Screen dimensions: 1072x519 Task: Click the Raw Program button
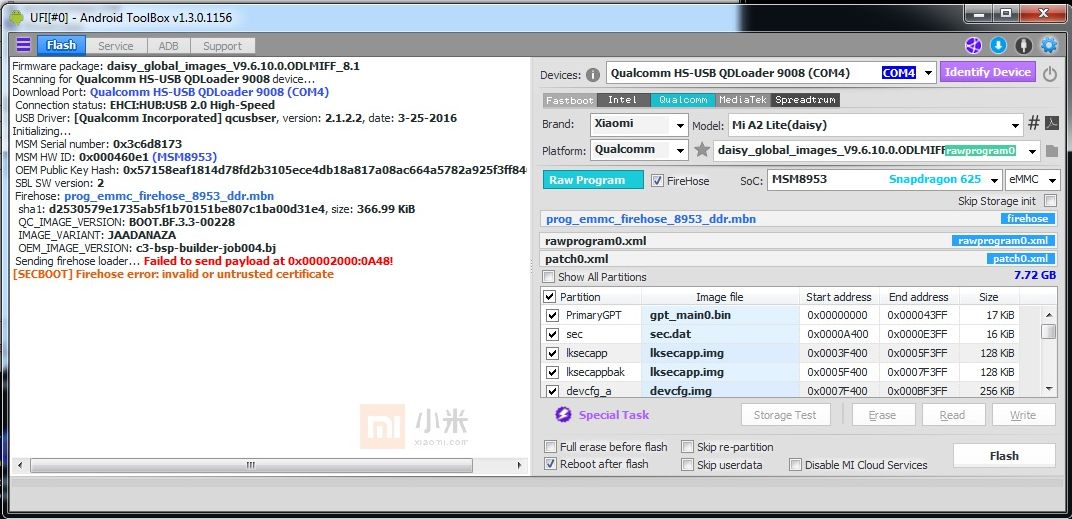pos(593,180)
